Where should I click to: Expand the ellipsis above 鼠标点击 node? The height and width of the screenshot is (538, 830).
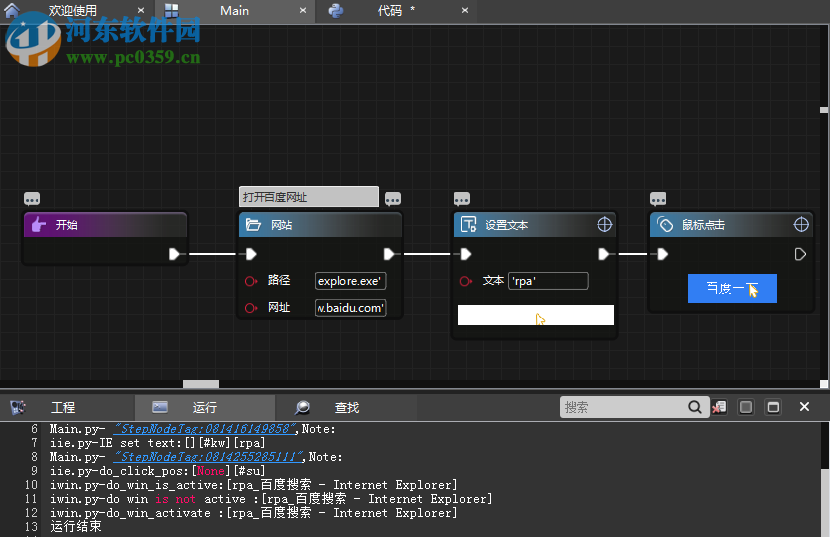pyautogui.click(x=658, y=199)
